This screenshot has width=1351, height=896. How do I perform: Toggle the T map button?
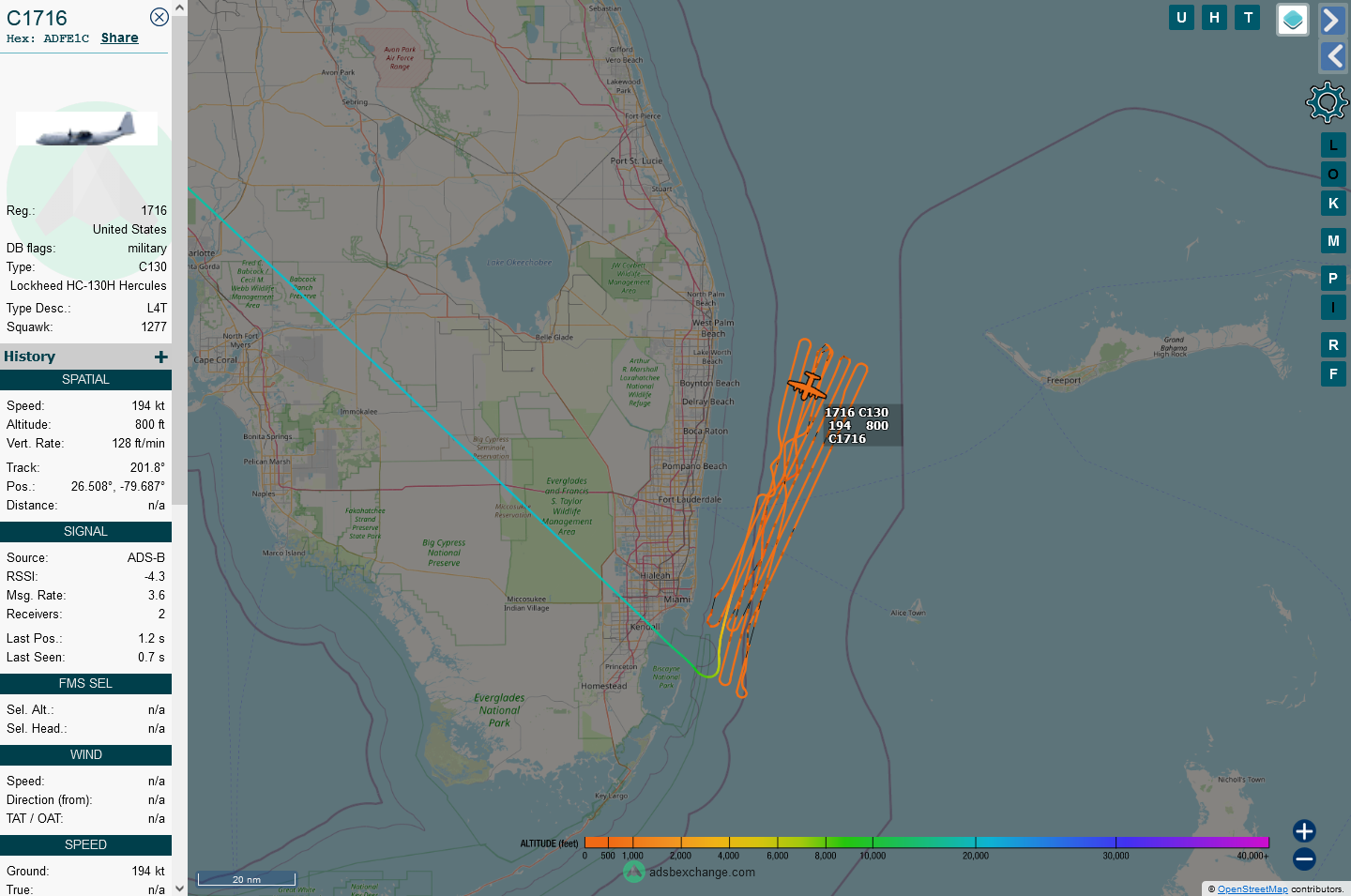[x=1248, y=17]
